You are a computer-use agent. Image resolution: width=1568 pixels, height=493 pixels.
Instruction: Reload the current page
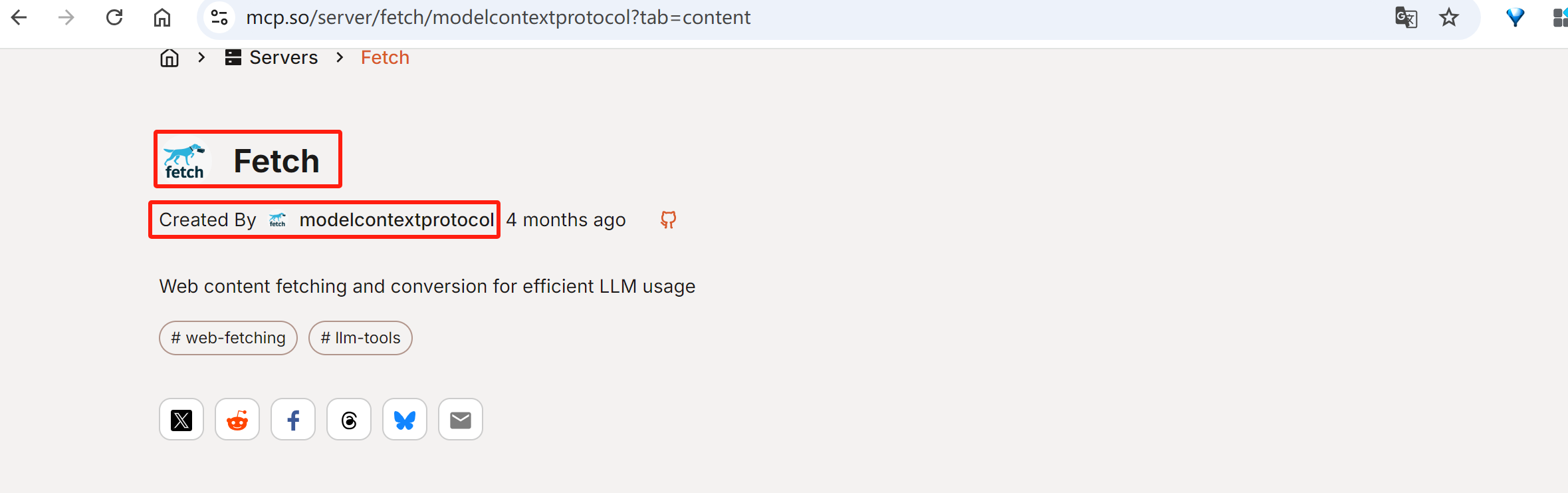click(x=114, y=17)
